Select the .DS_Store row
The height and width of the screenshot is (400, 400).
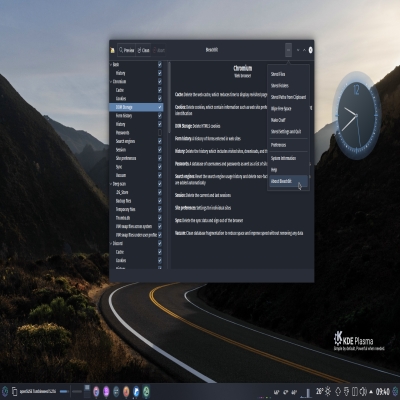coord(136,192)
